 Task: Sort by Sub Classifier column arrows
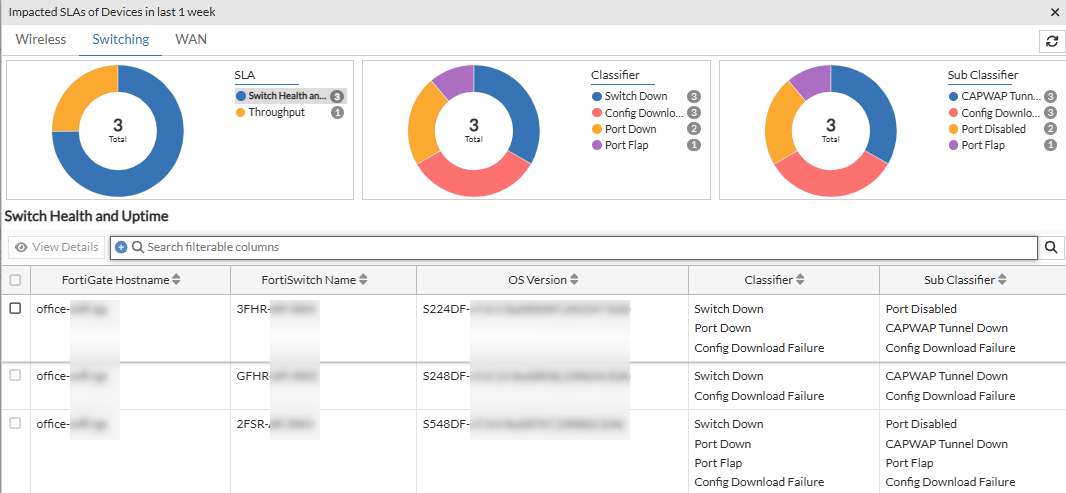1002,279
